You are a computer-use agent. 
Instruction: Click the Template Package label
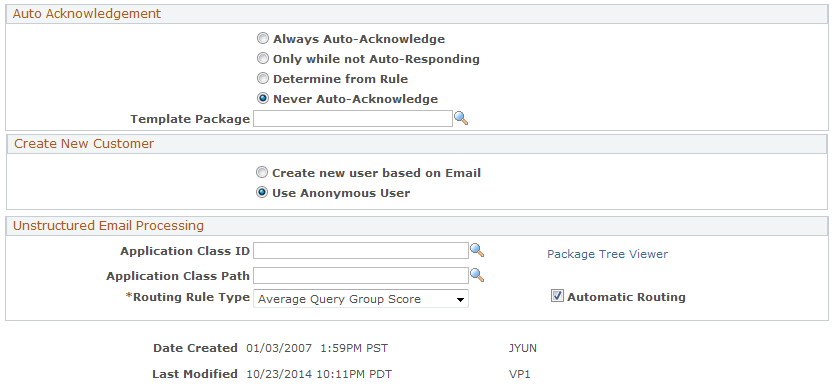coord(190,119)
